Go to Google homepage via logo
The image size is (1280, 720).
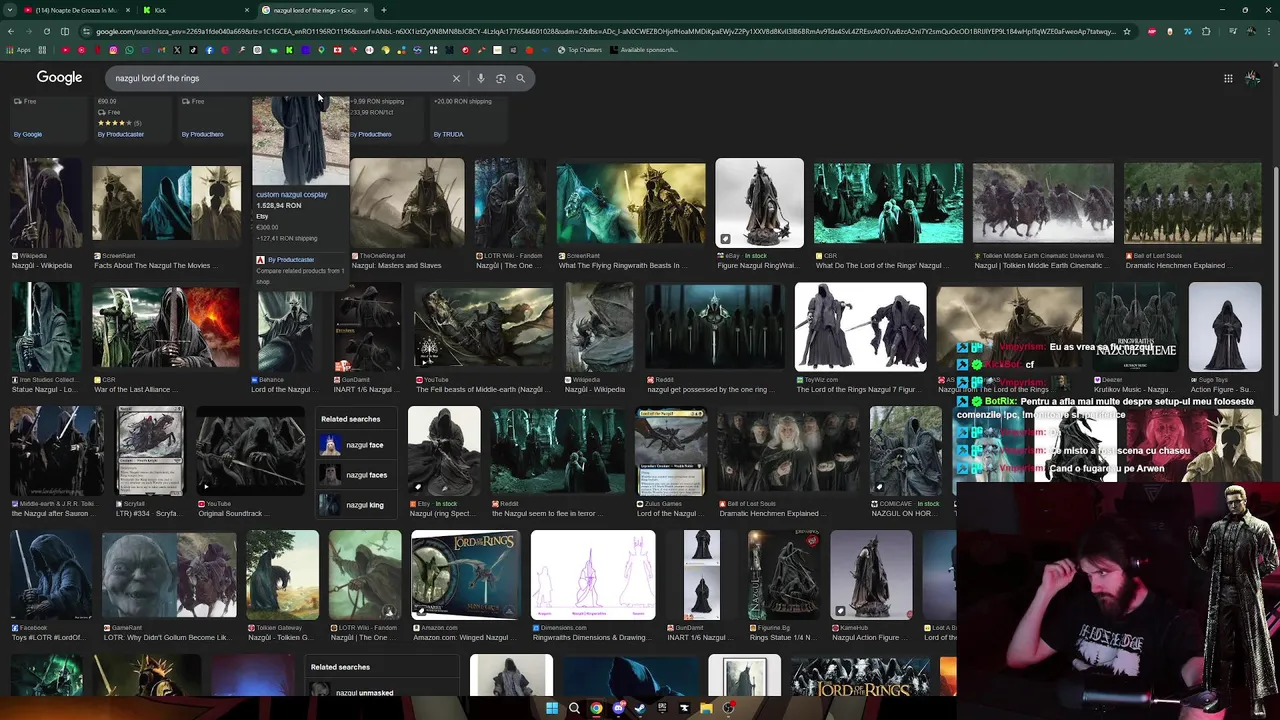coord(59,78)
